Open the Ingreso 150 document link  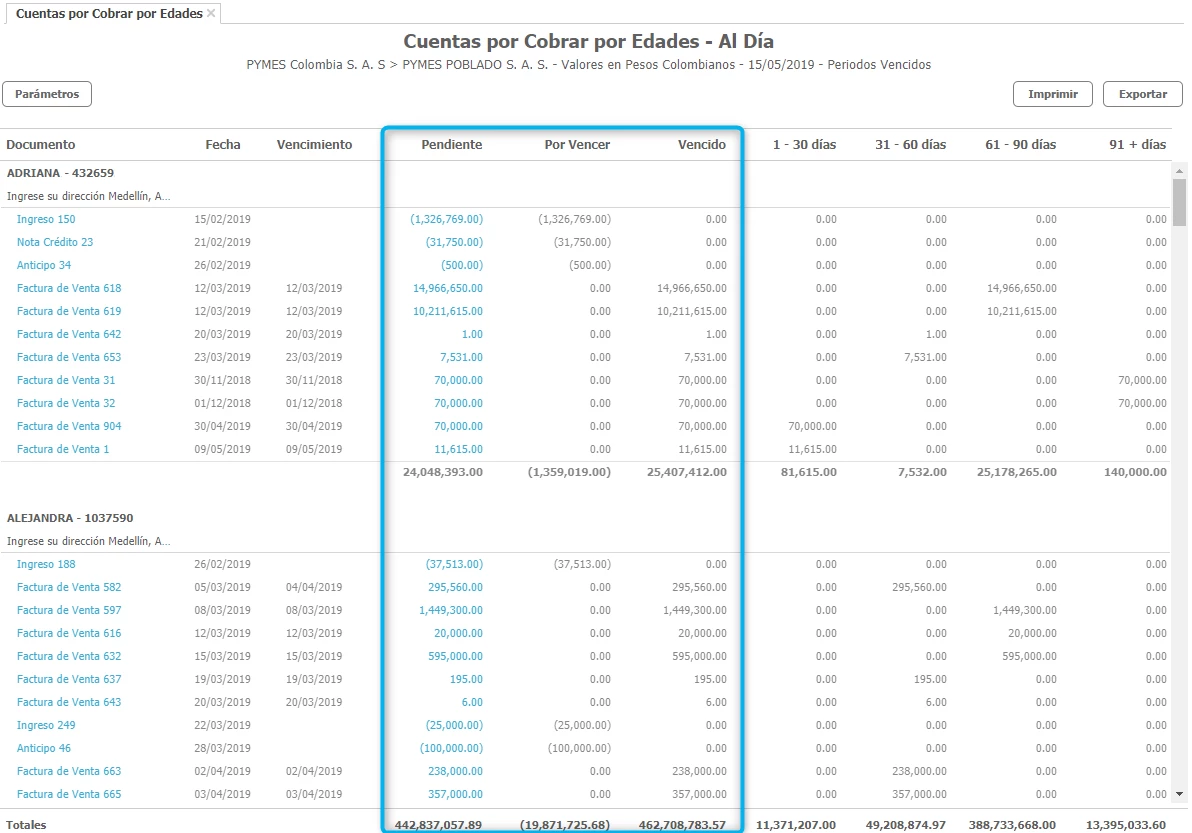coord(46,219)
